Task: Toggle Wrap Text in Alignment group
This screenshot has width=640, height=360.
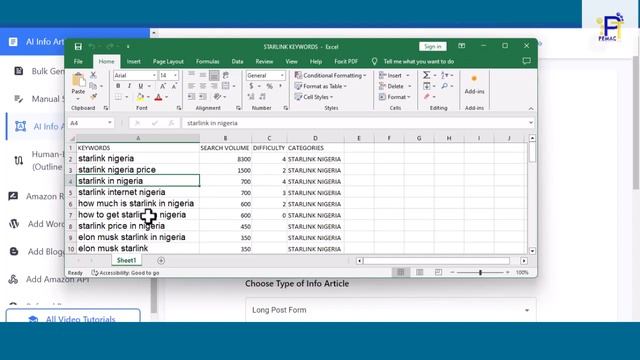Action: pos(226,75)
